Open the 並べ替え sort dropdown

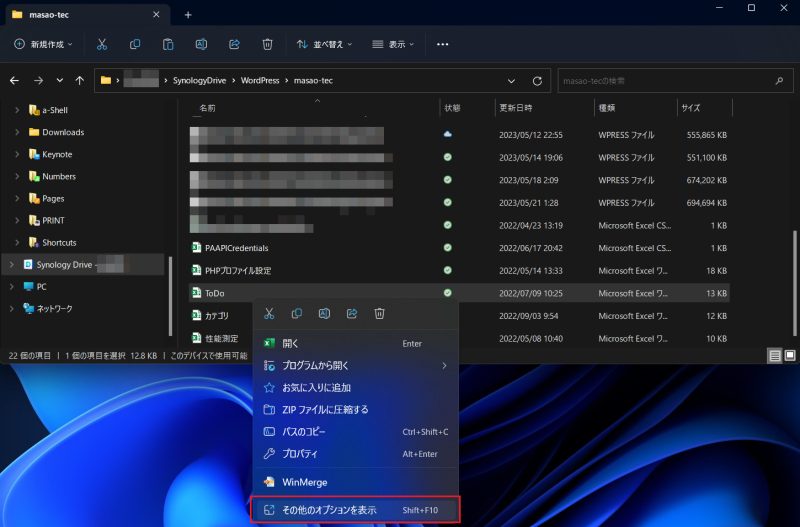[x=324, y=44]
